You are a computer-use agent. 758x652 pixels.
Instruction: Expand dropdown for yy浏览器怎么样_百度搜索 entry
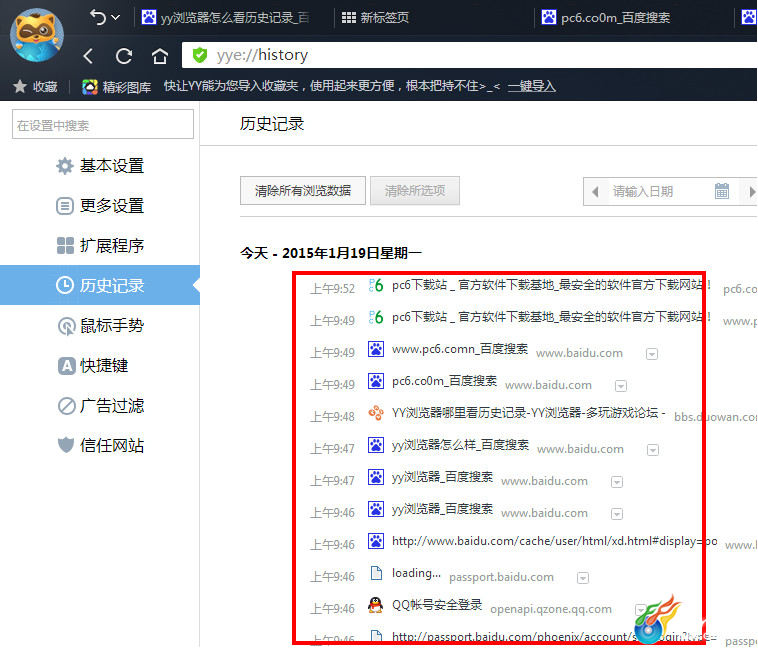653,450
